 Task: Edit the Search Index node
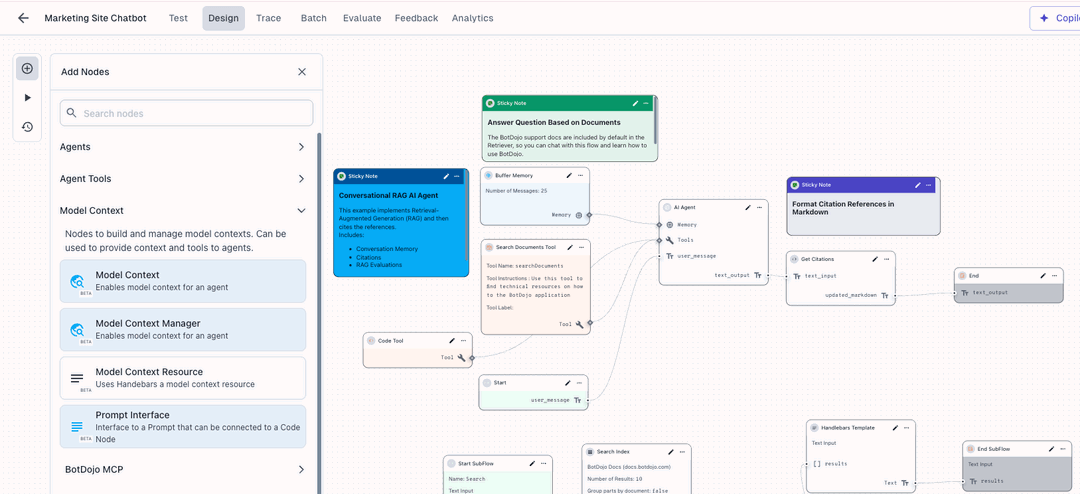click(x=671, y=452)
